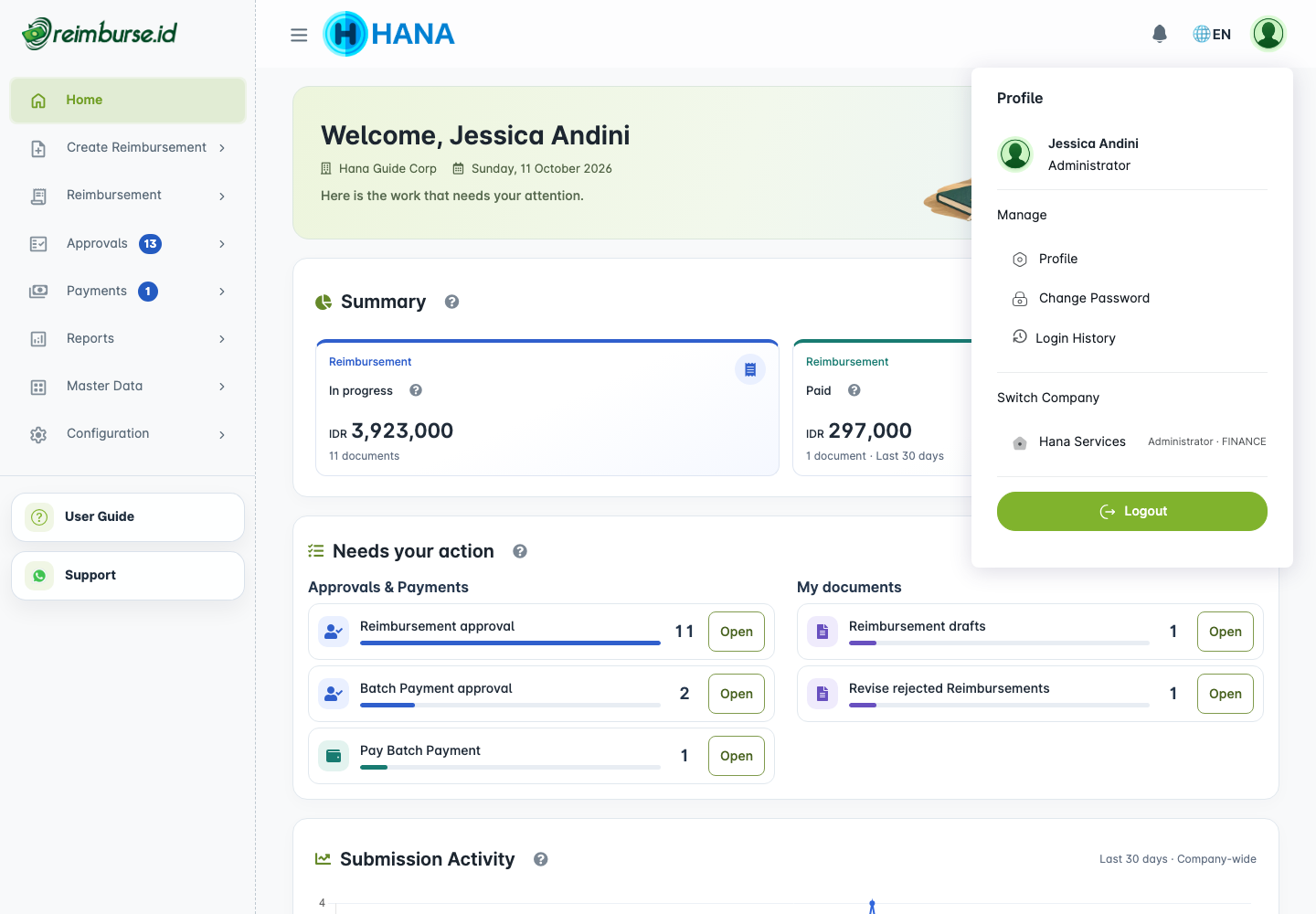1316x914 pixels.
Task: Click the globe language icon
Action: (1202, 34)
